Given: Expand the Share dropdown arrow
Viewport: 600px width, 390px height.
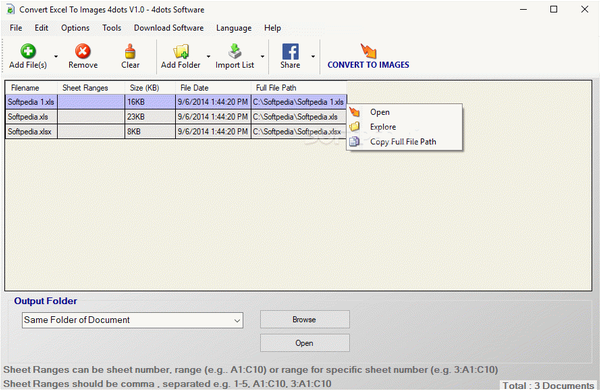Looking at the screenshot, I should pyautogui.click(x=313, y=56).
